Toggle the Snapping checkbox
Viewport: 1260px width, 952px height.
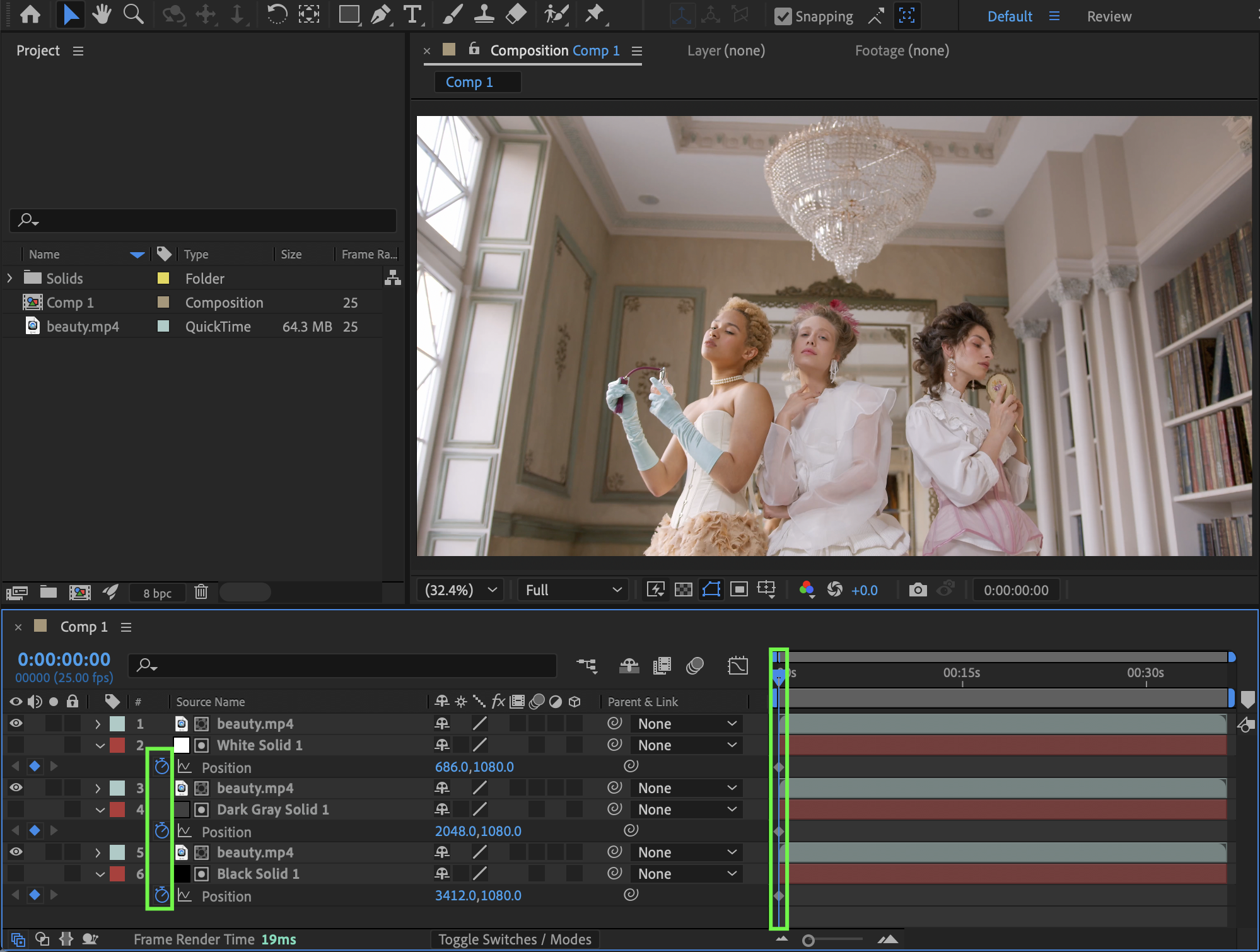click(x=783, y=16)
